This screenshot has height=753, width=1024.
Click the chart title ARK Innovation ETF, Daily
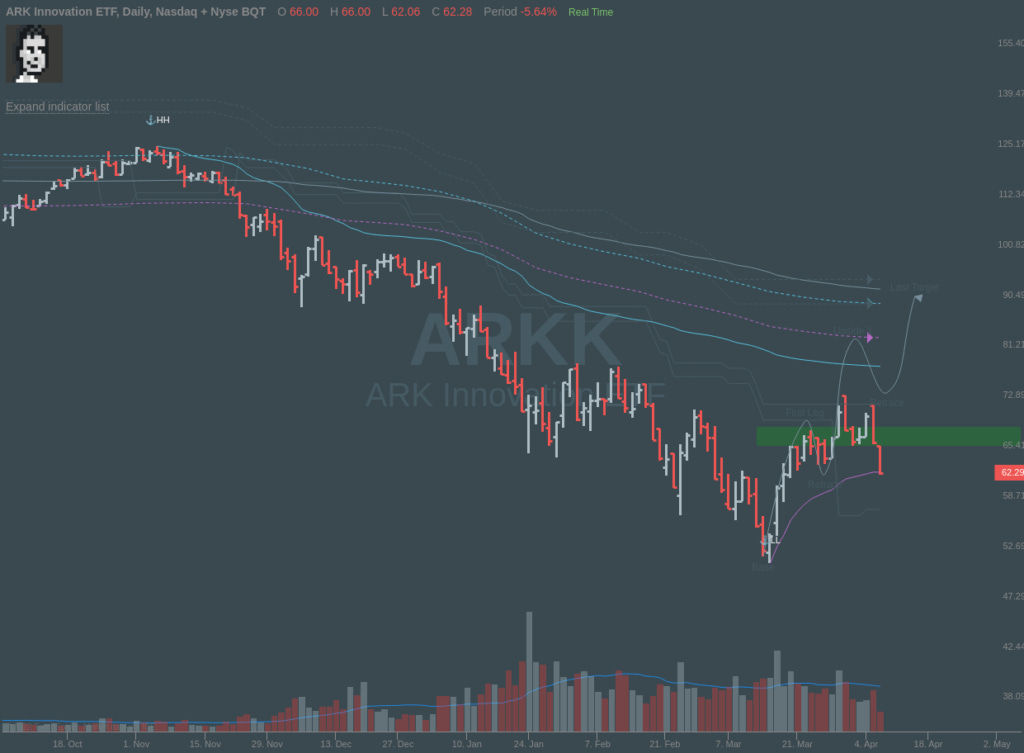[x=135, y=12]
